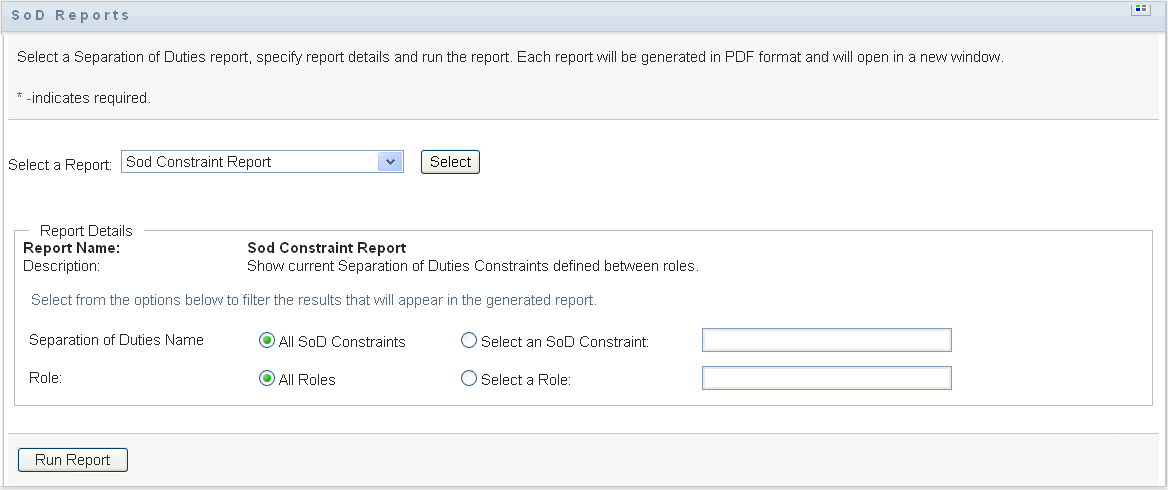The height and width of the screenshot is (490, 1168).
Task: Click the bold Report Name: label
Action: pyautogui.click(x=71, y=248)
